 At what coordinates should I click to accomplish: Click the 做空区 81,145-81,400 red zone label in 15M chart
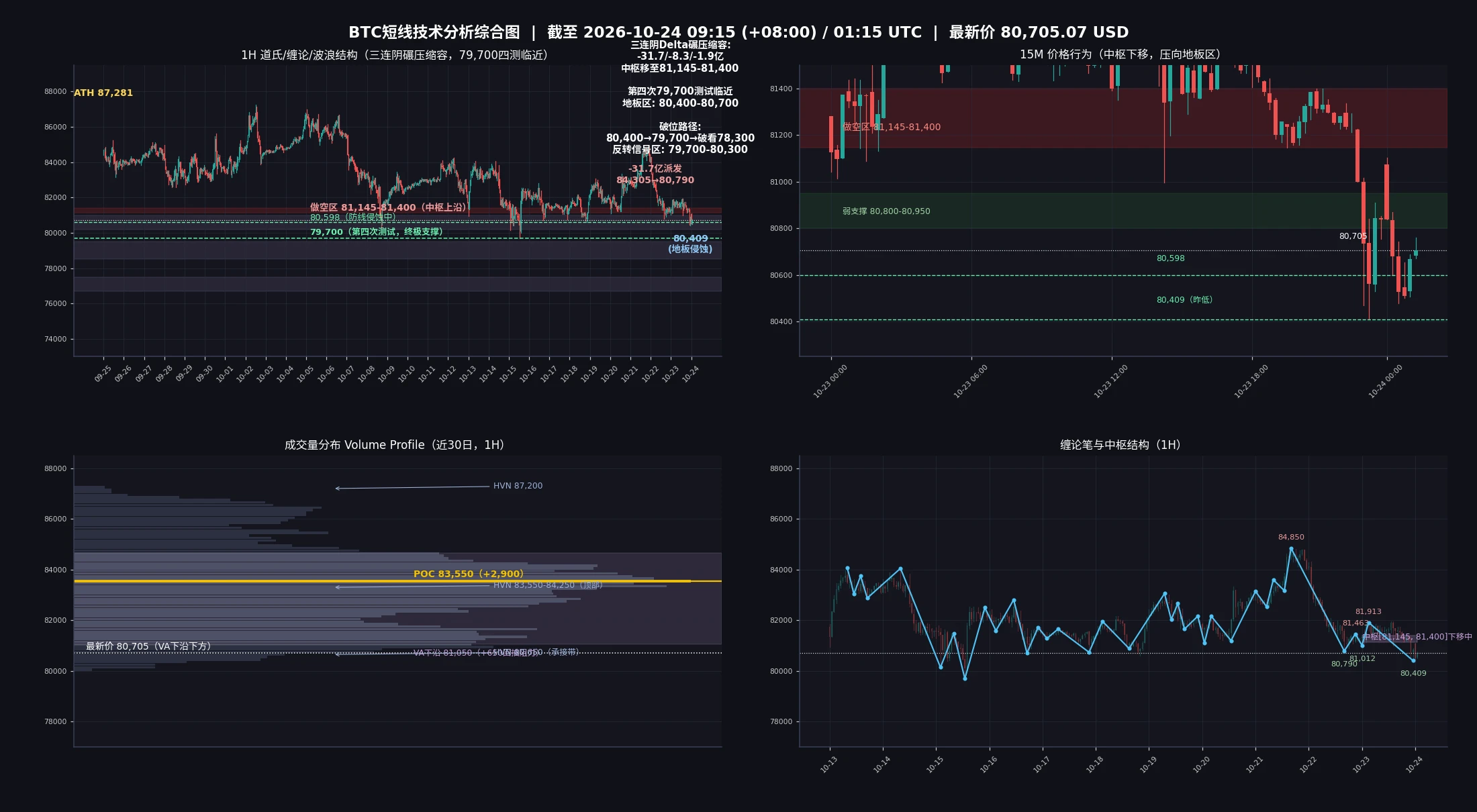[x=892, y=127]
